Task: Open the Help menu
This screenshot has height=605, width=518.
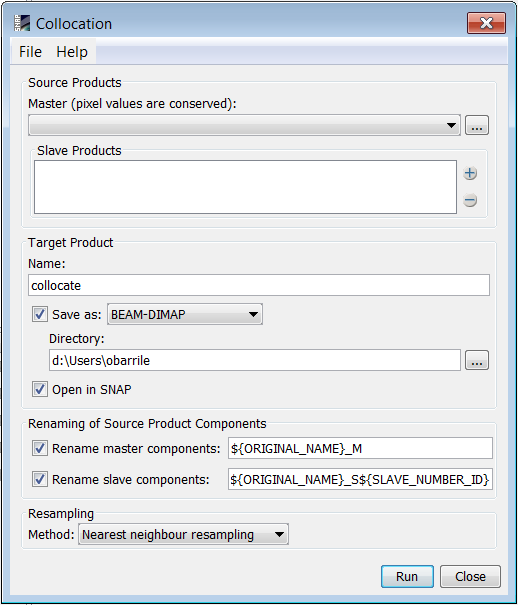Action: (72, 52)
